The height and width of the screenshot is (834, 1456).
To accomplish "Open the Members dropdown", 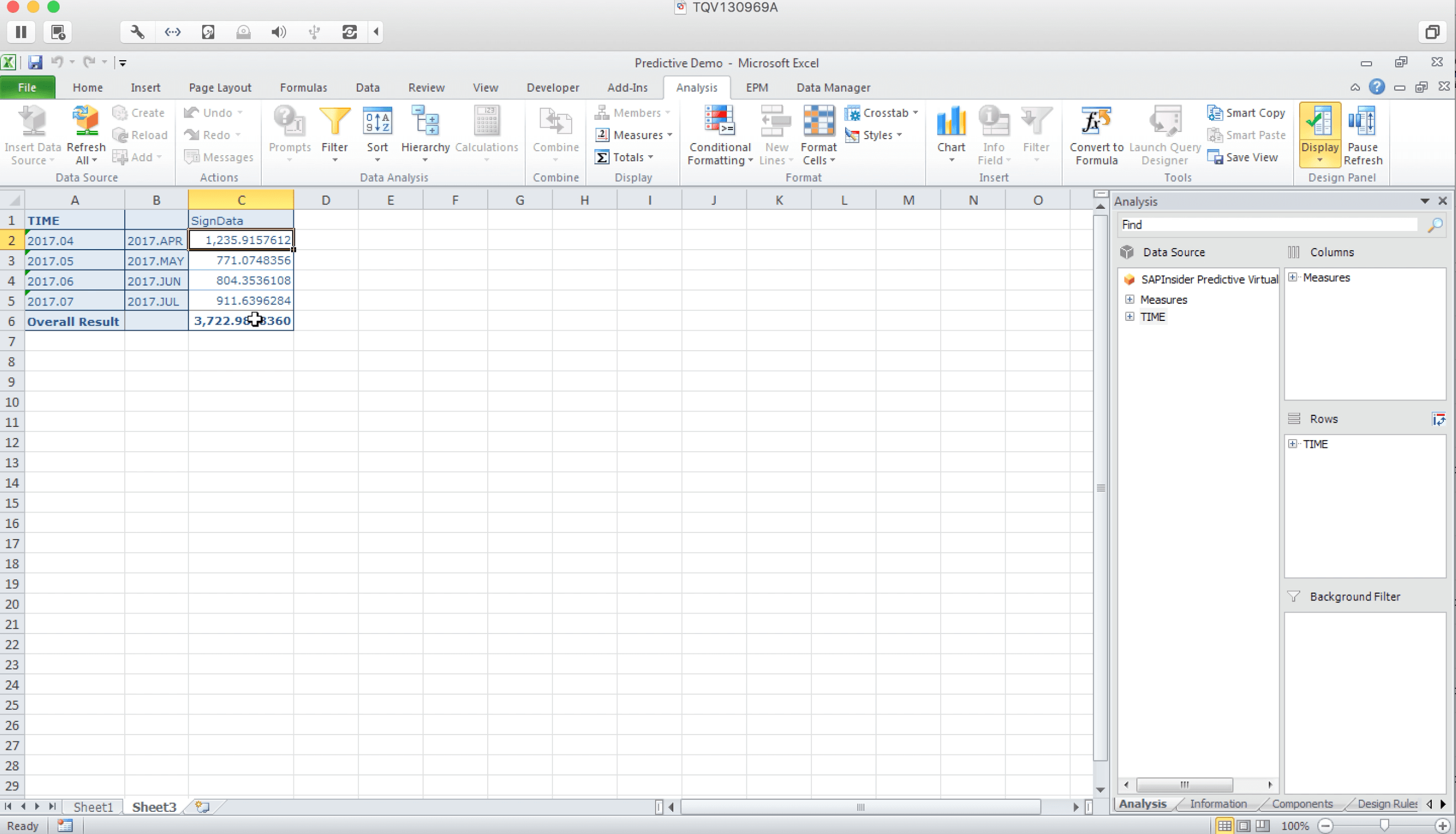I will (632, 113).
